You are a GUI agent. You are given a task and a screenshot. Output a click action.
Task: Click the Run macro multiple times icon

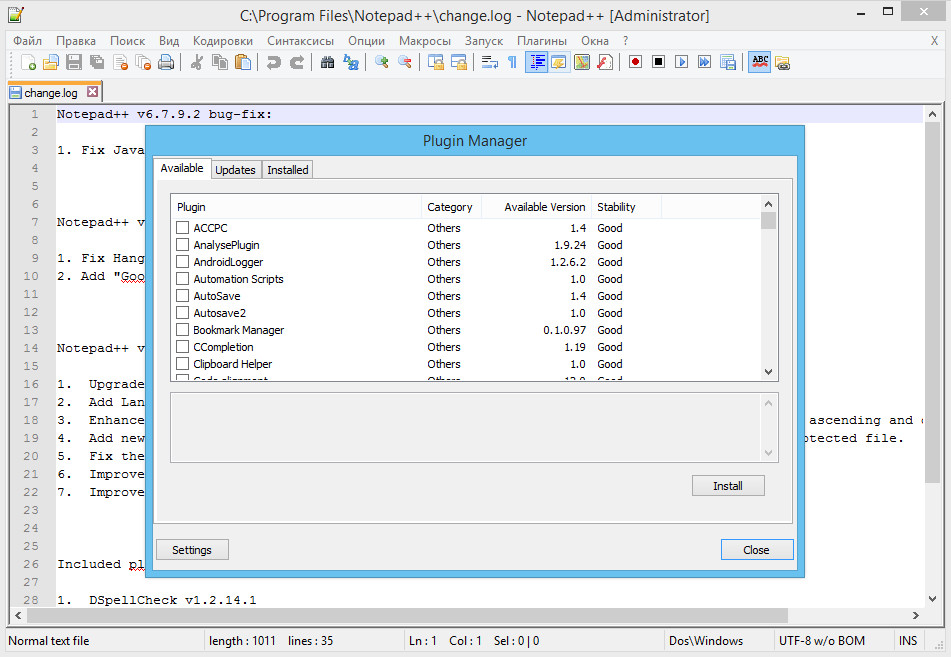(704, 62)
